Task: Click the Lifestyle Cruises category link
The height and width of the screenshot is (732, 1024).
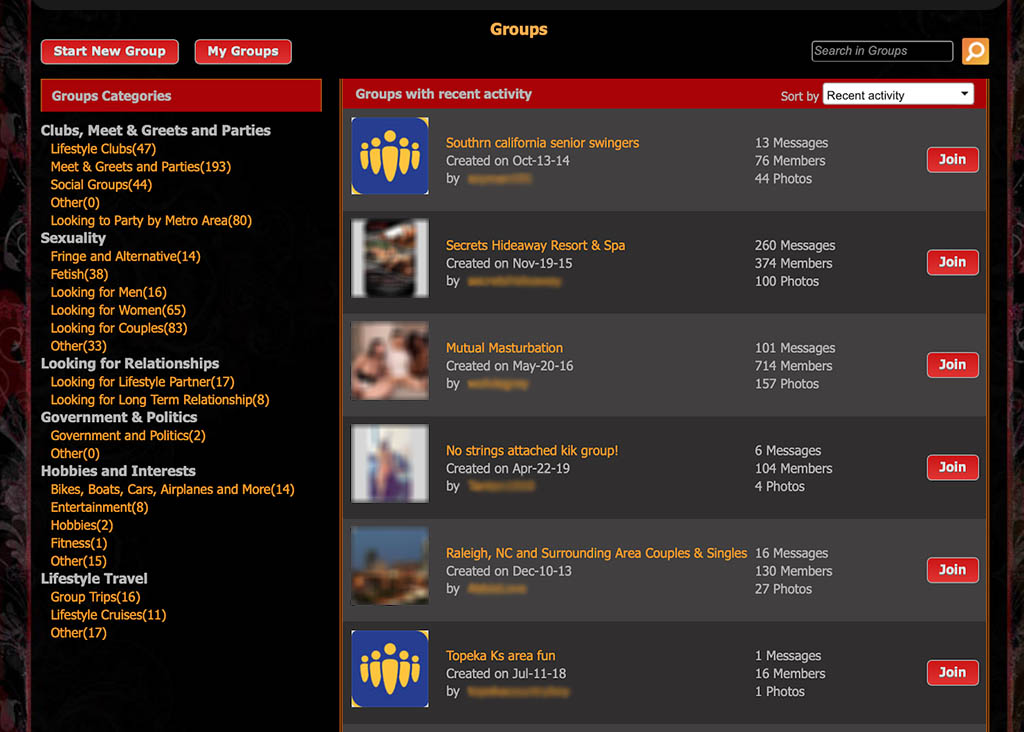Action: (x=107, y=614)
